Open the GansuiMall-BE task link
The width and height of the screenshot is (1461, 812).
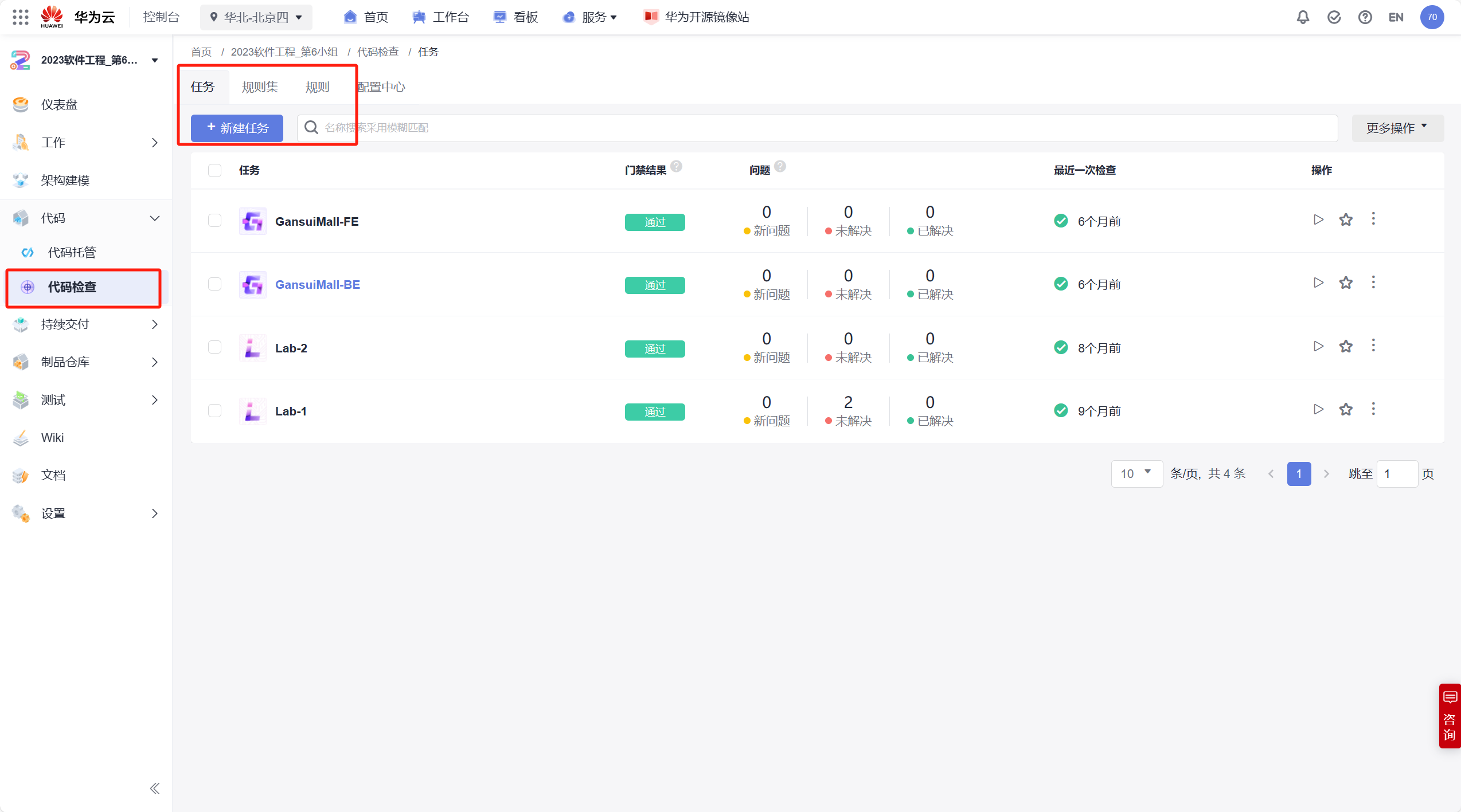click(x=317, y=284)
